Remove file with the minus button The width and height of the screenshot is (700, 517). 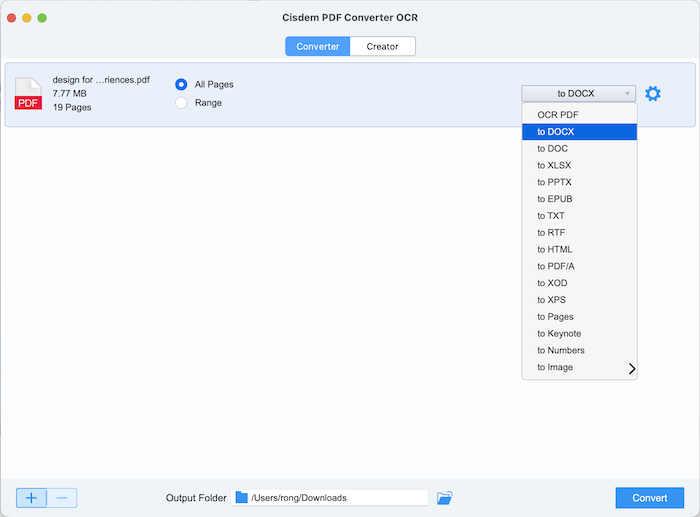(62, 498)
